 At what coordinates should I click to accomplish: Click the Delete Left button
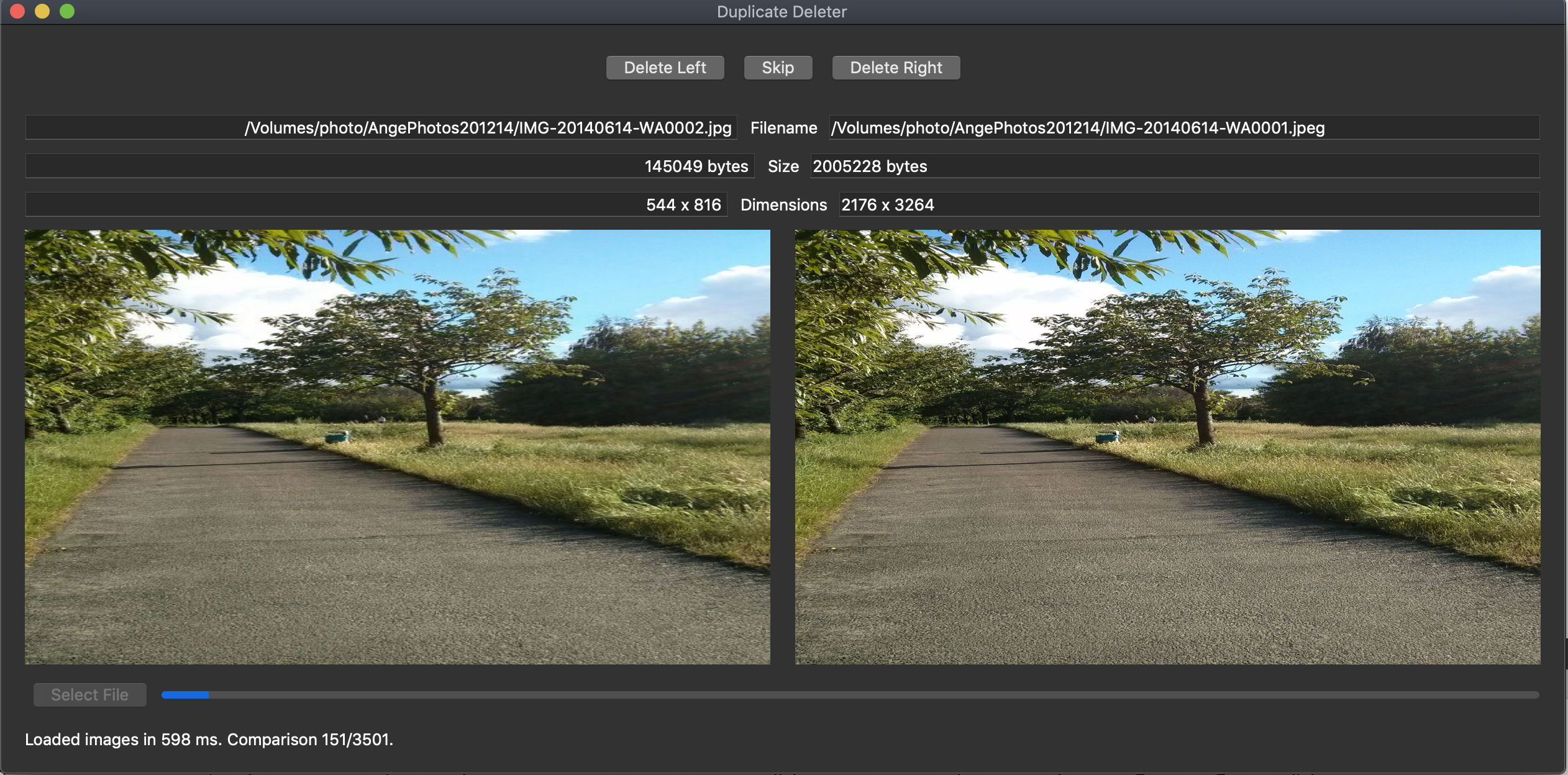pos(665,68)
